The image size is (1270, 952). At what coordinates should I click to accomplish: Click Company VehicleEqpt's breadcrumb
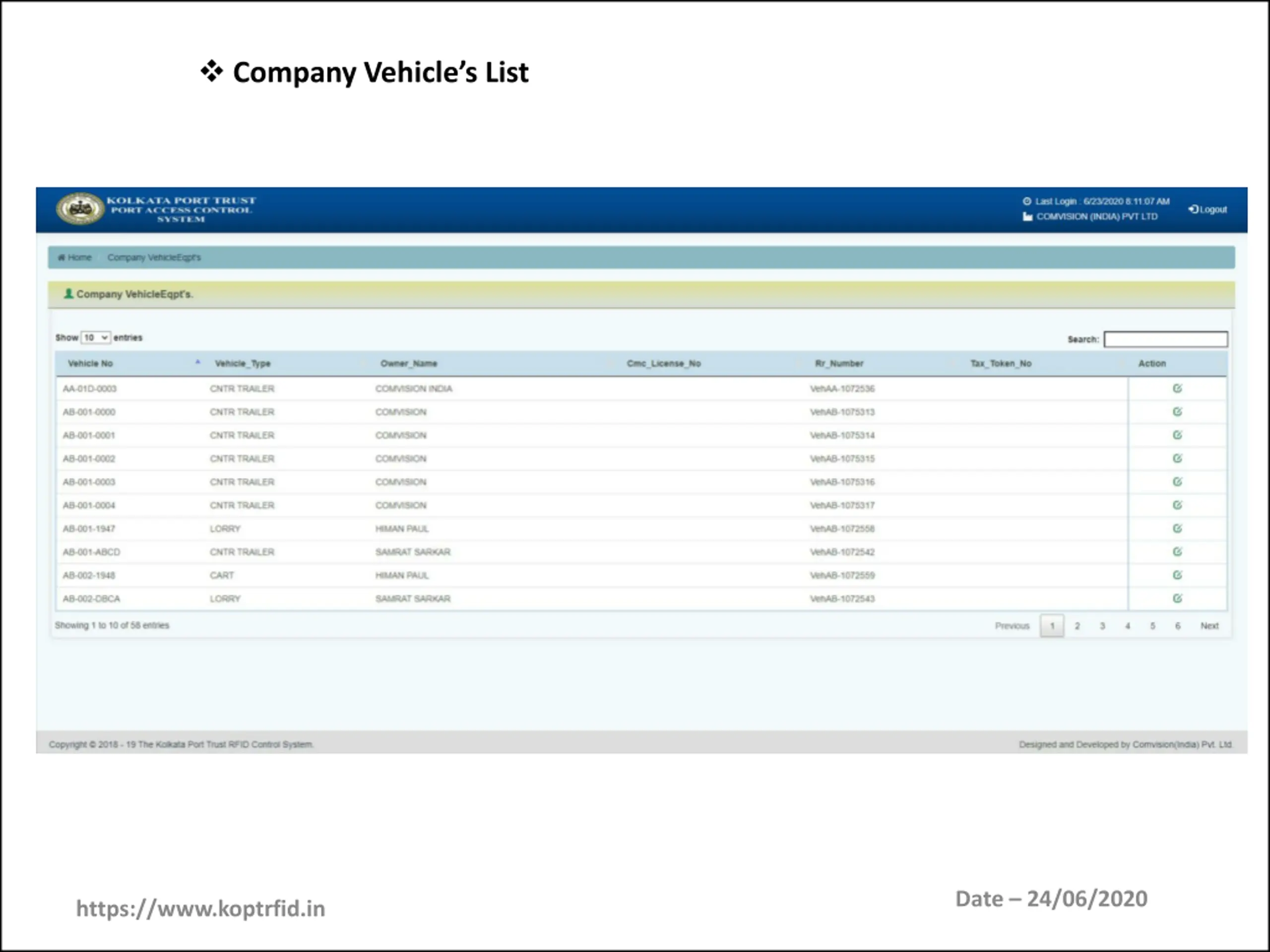click(x=154, y=258)
